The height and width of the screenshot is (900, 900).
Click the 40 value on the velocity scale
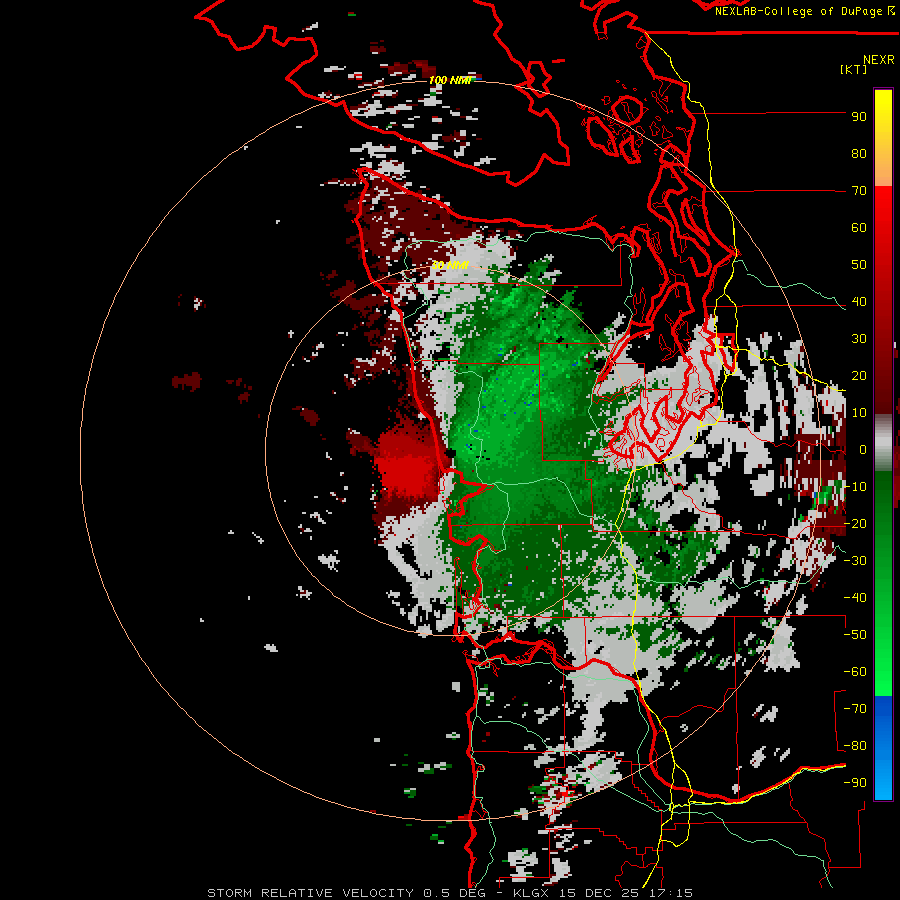coord(859,301)
